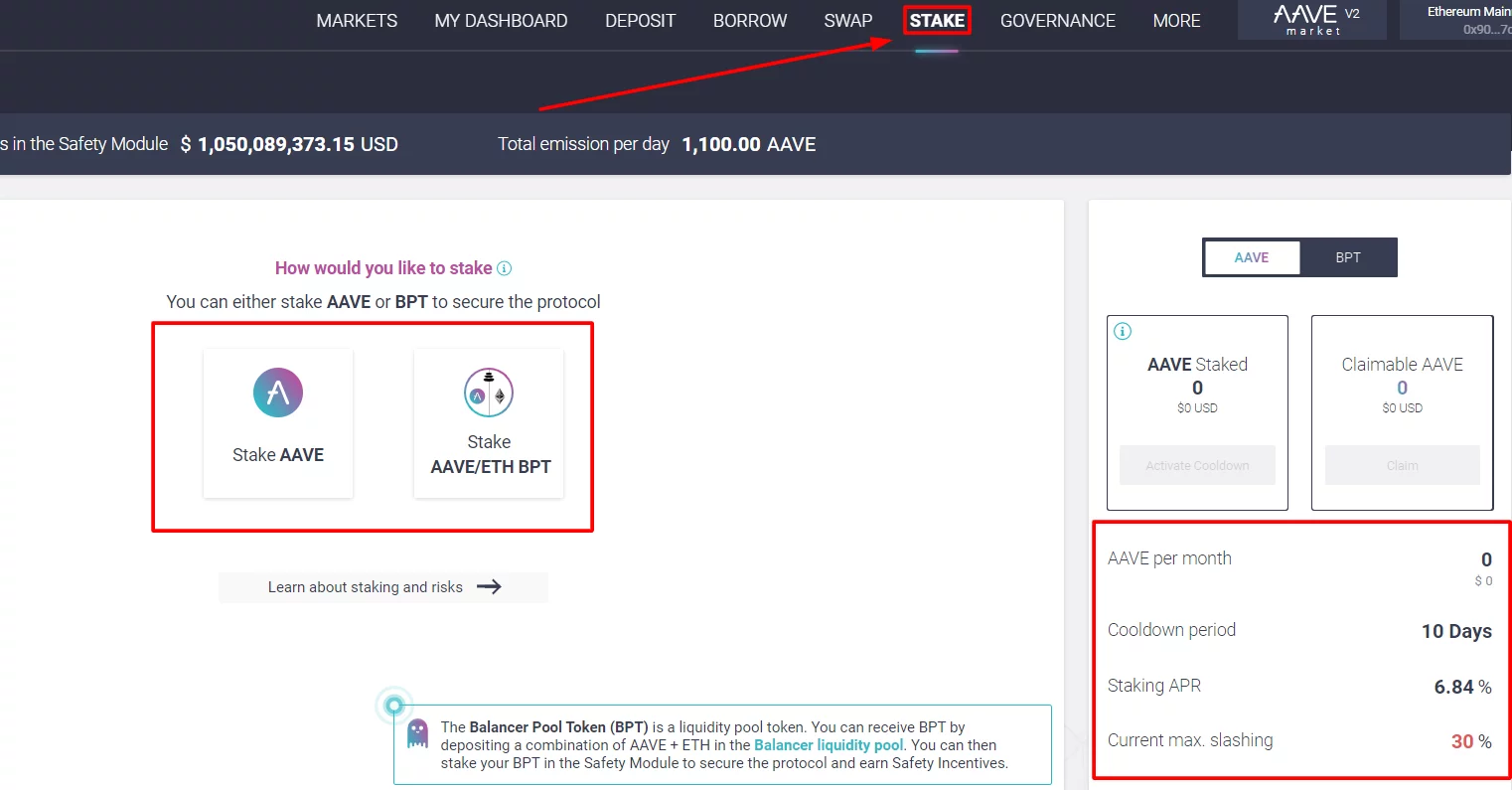Click the arrow next to Learn about staking

[x=489, y=587]
